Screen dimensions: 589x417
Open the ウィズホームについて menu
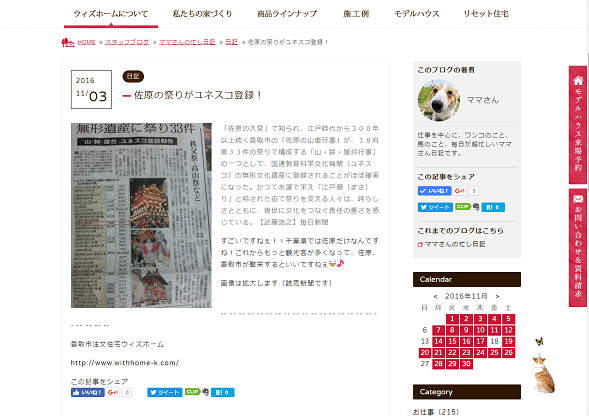(x=111, y=14)
